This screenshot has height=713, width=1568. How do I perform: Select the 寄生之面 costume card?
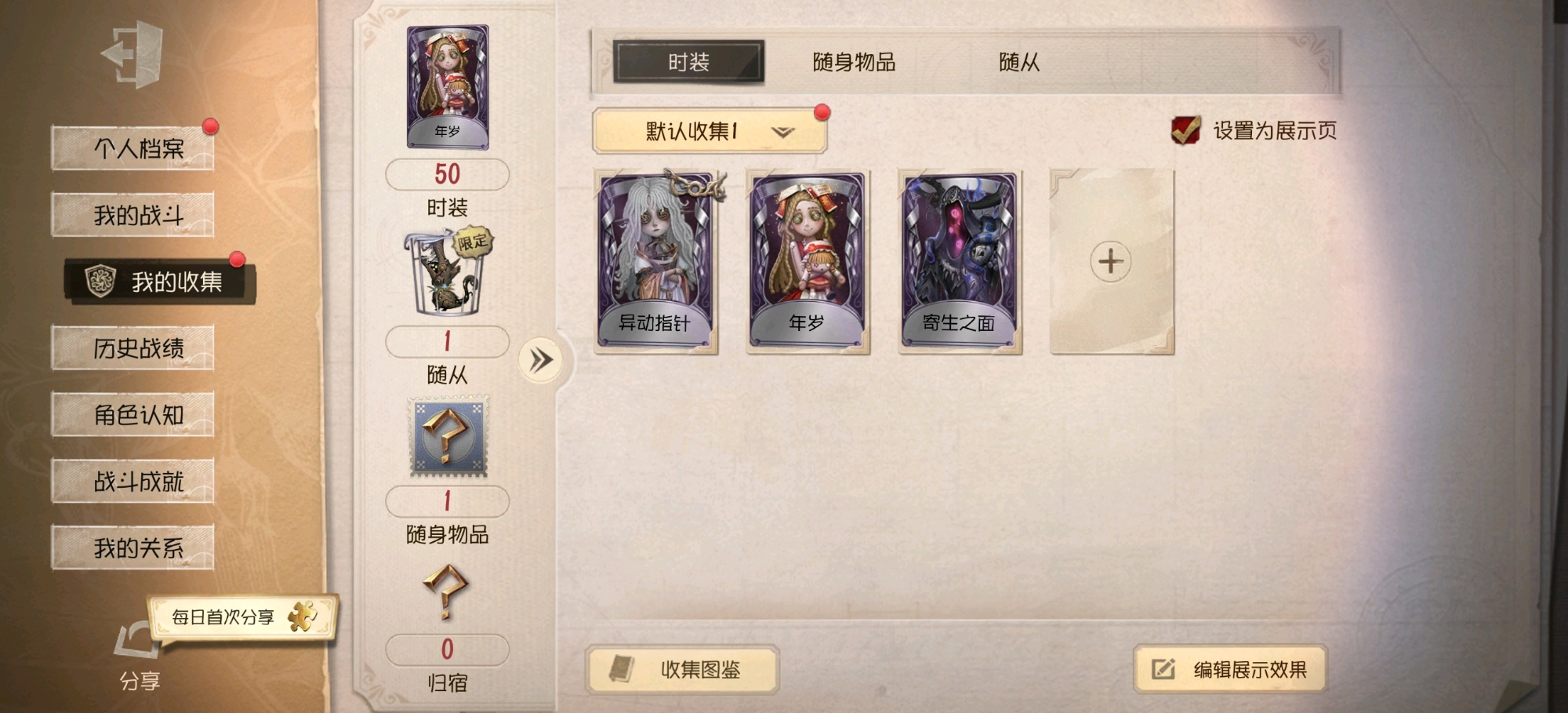(960, 262)
